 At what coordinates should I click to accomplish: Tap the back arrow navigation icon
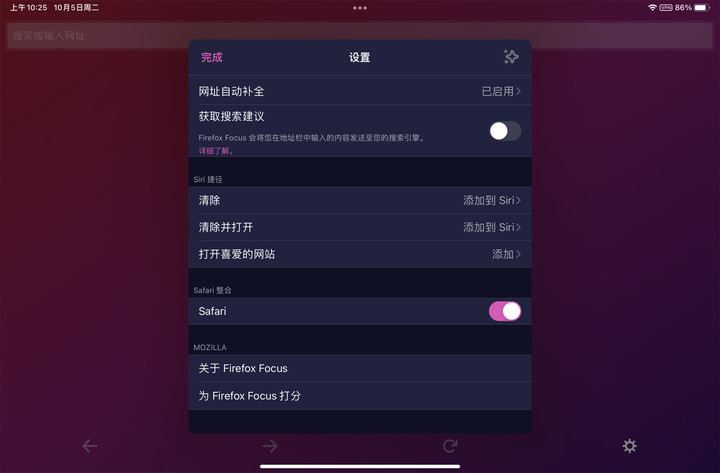pos(90,446)
